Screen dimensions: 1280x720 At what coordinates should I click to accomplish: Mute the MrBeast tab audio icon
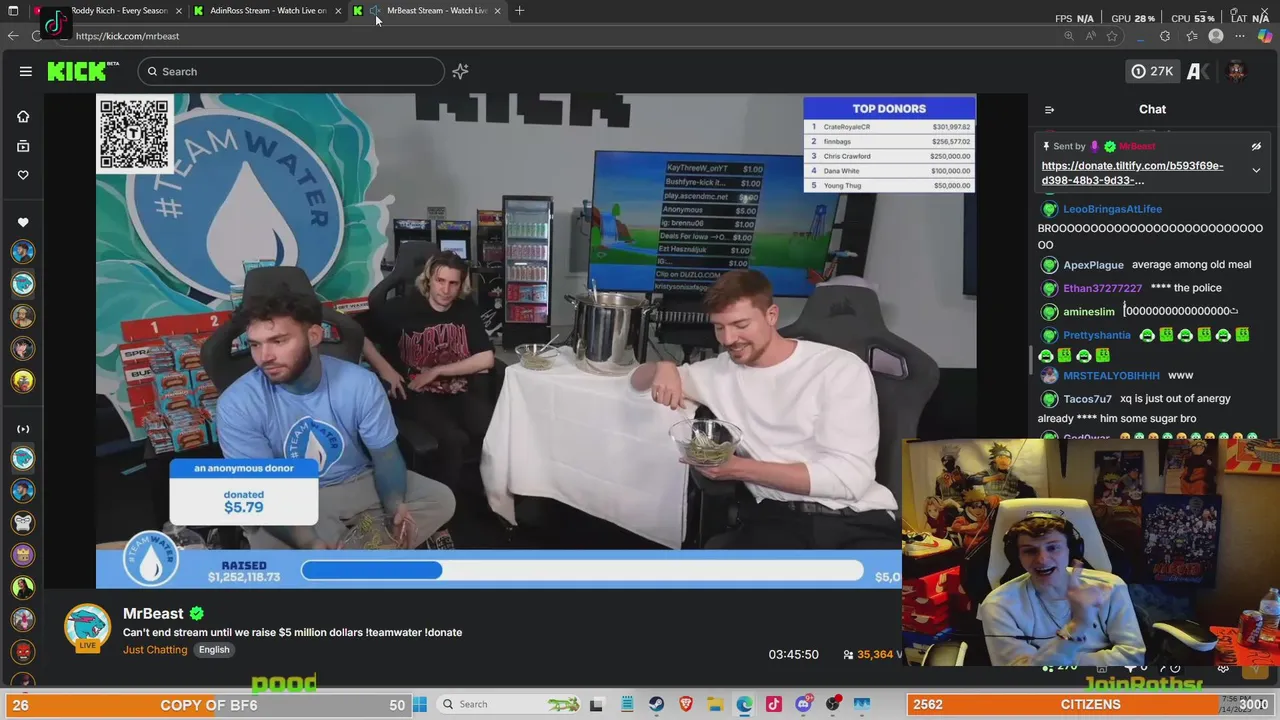point(375,10)
